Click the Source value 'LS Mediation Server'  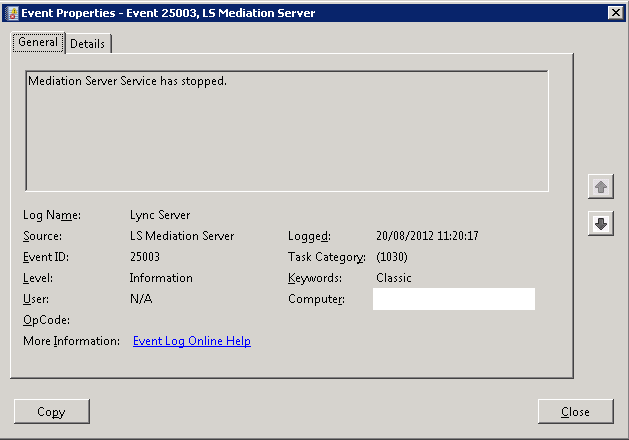(x=182, y=236)
